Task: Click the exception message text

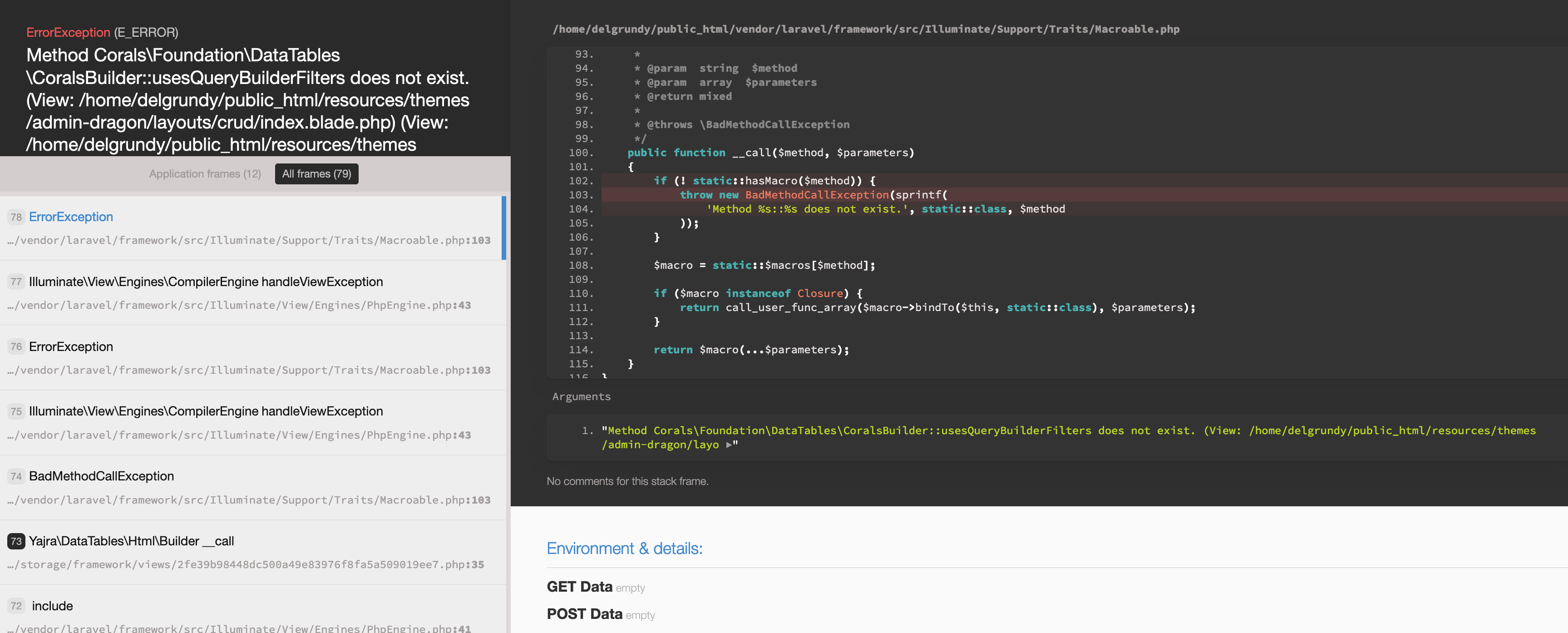Action: click(x=248, y=100)
